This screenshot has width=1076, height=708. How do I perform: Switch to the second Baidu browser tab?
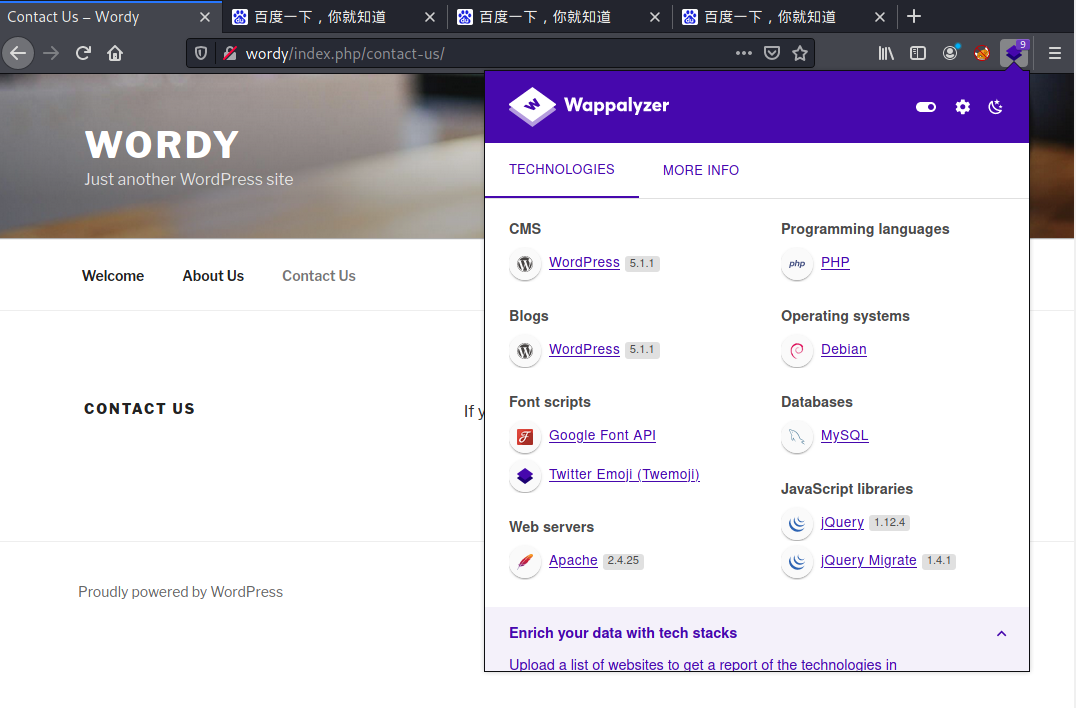pos(559,16)
